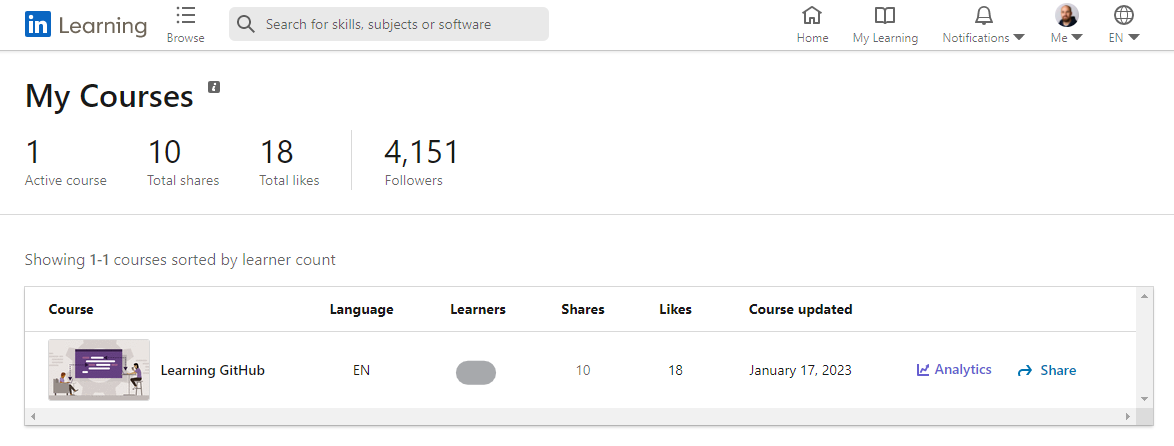The width and height of the screenshot is (1174, 446).
Task: Click the Learning GitHub course thumbnail
Action: 99,370
